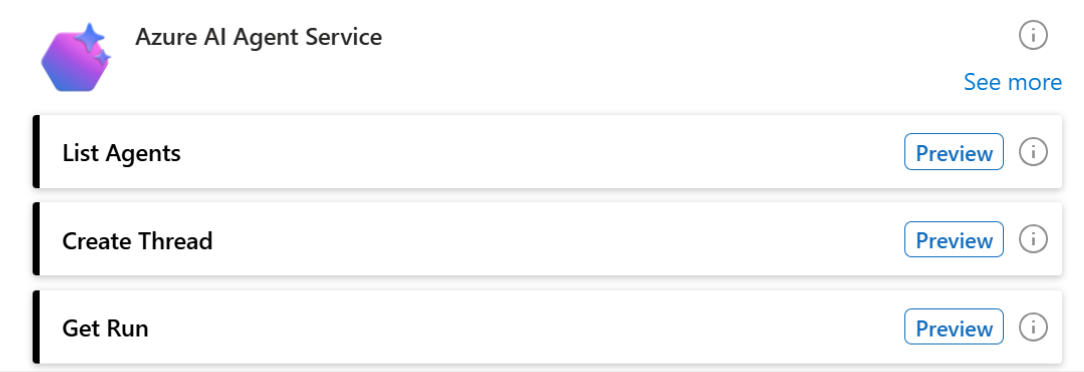Click the Preview badge on Create Thread
Viewport: 1084px width, 372px height.
[954, 239]
